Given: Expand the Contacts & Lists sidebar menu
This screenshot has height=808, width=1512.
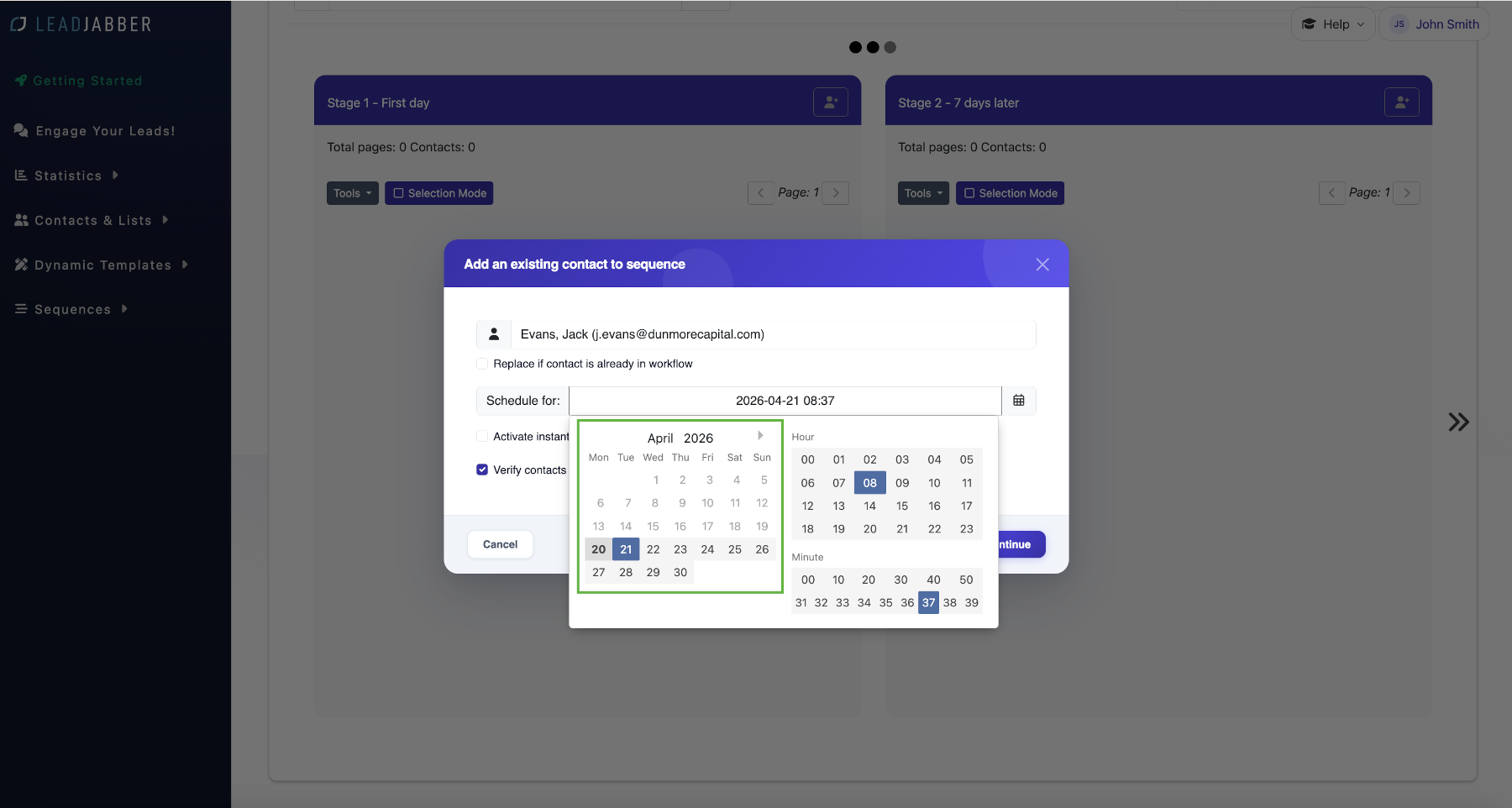Looking at the screenshot, I should click(92, 220).
